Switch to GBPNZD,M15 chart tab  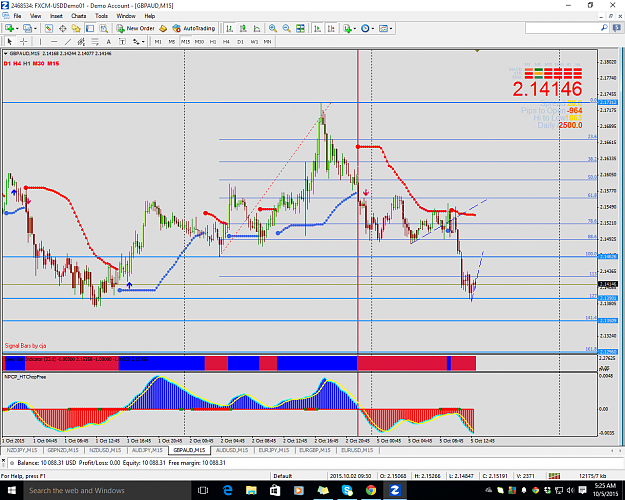[63, 450]
